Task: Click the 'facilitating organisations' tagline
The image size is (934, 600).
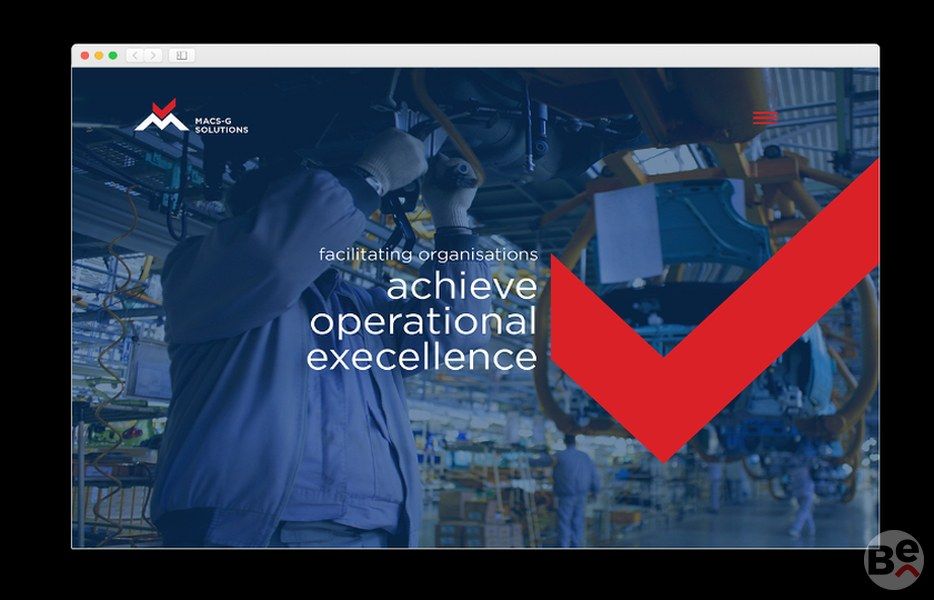Action: (428, 255)
